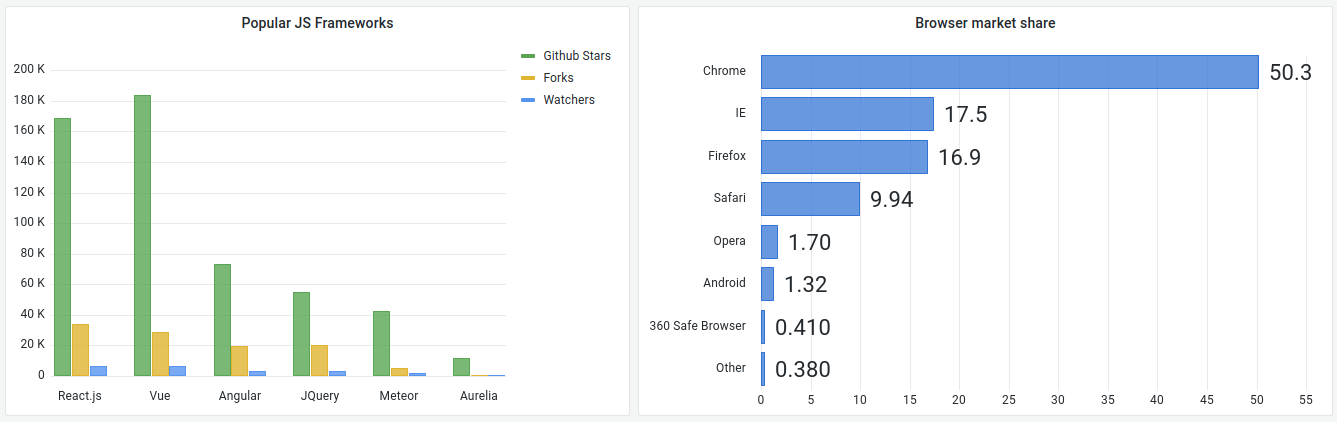This screenshot has width=1337, height=422.
Task: Click the Aurelia Github Stars bar
Action: coord(461,367)
